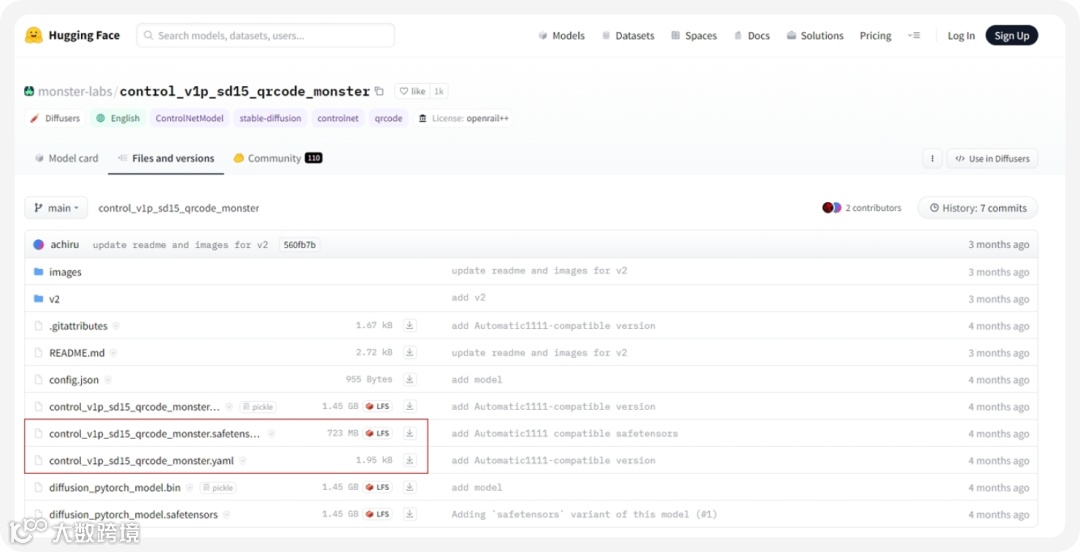
Task: Download the diffusion_pytorch_model.safetensors file
Action: click(x=410, y=513)
